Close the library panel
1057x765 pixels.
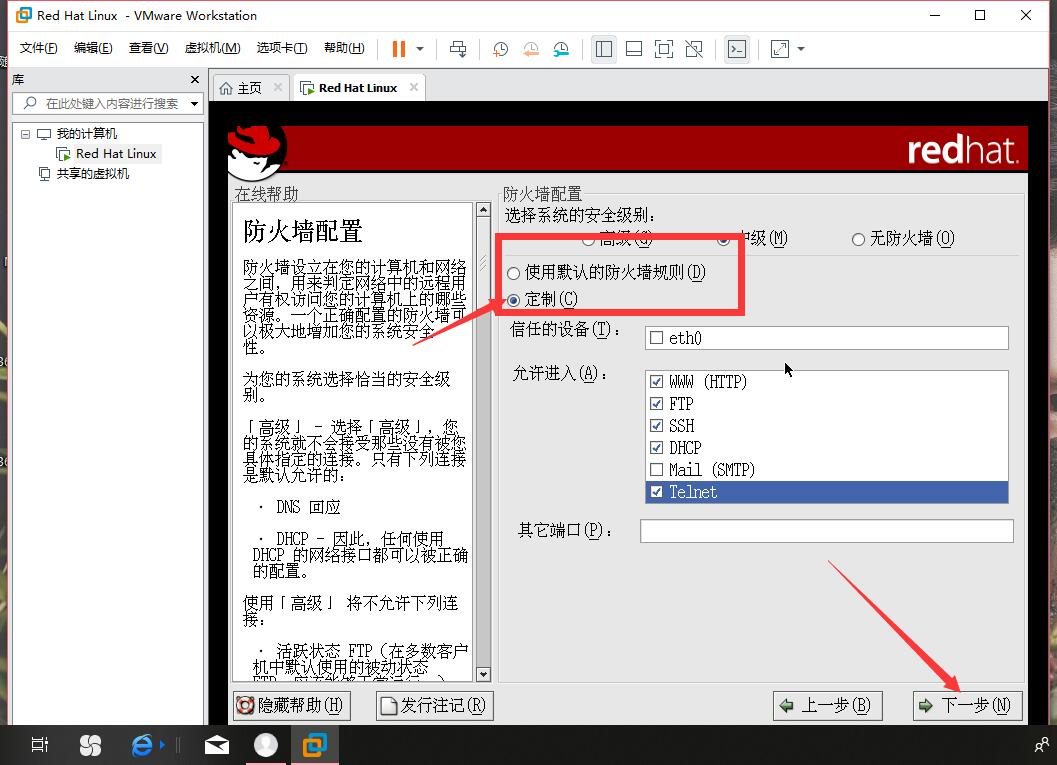195,80
